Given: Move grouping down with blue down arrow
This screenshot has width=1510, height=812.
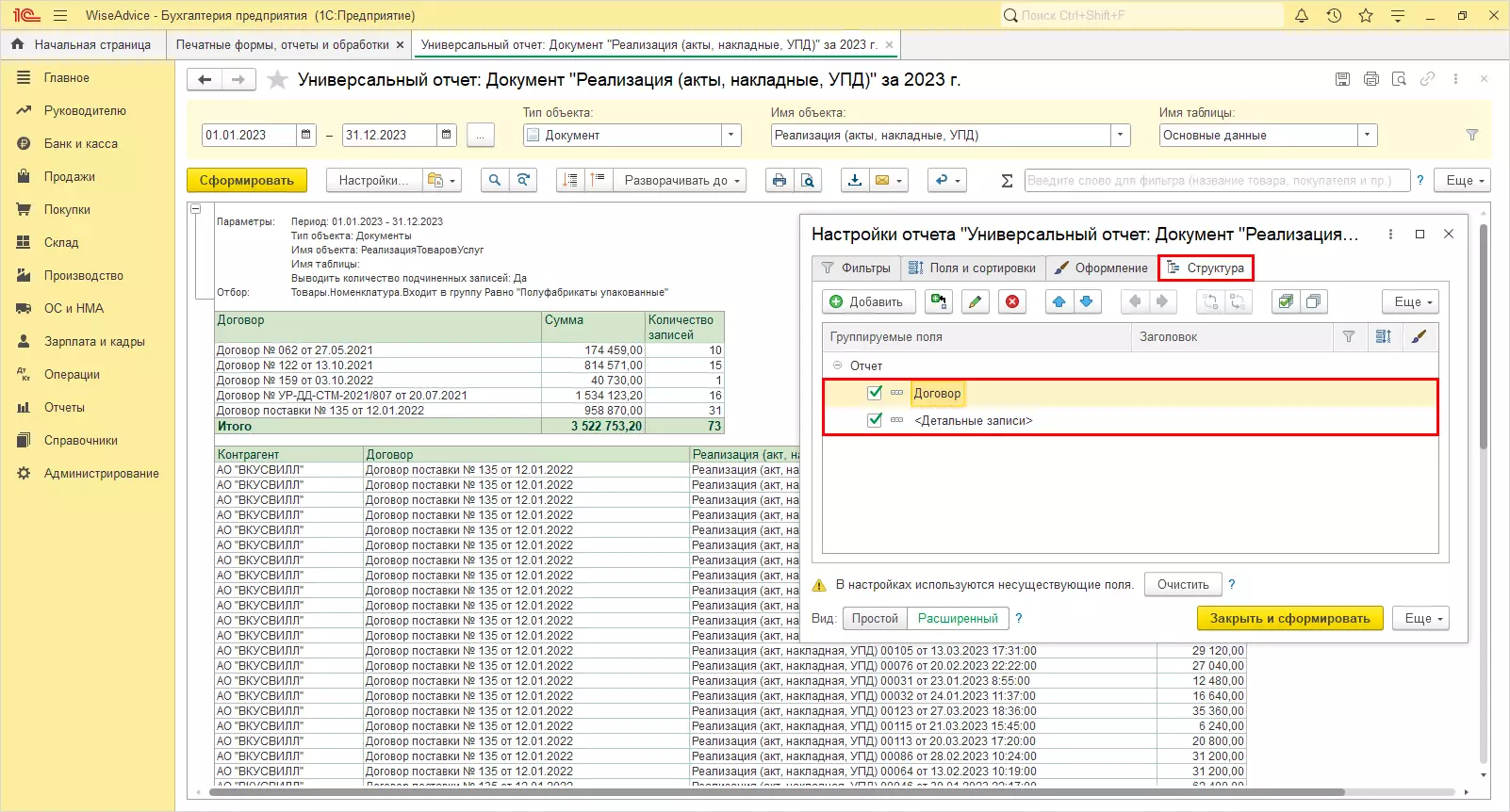Looking at the screenshot, I should (x=1087, y=301).
